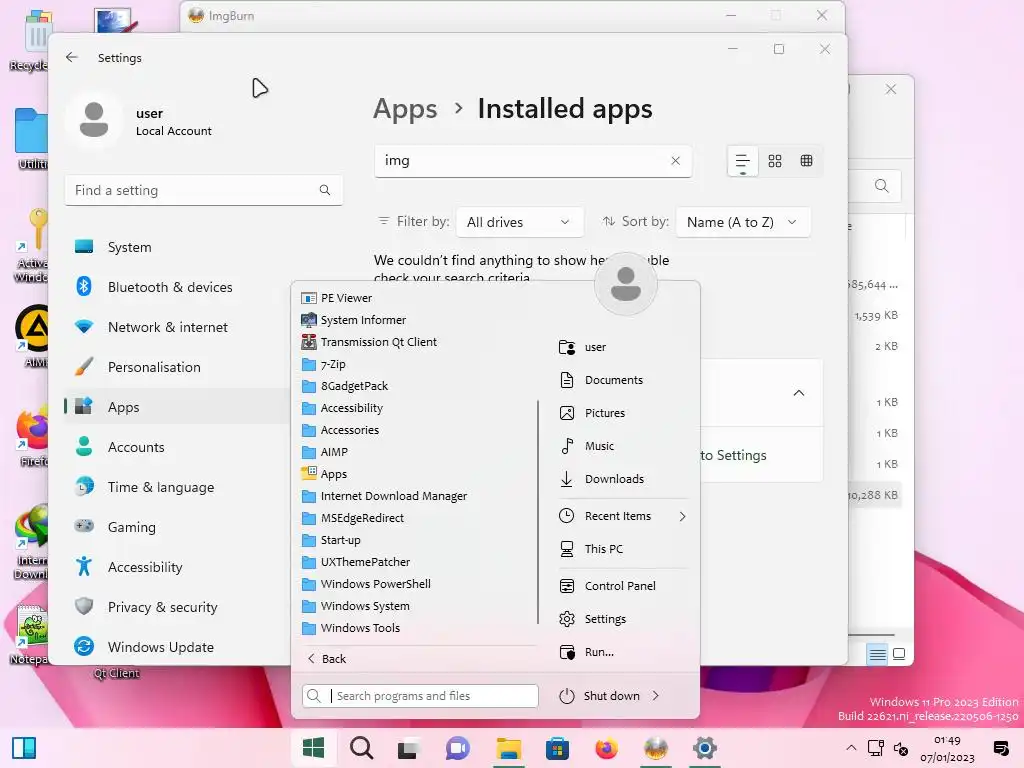Screen dimensions: 1024x768
Task: Open Settings from start menu right column
Action: coord(592,618)
